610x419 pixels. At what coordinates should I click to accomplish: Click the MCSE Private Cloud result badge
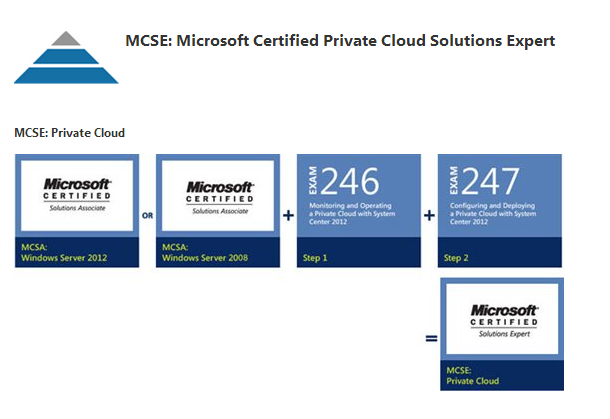click(x=502, y=334)
